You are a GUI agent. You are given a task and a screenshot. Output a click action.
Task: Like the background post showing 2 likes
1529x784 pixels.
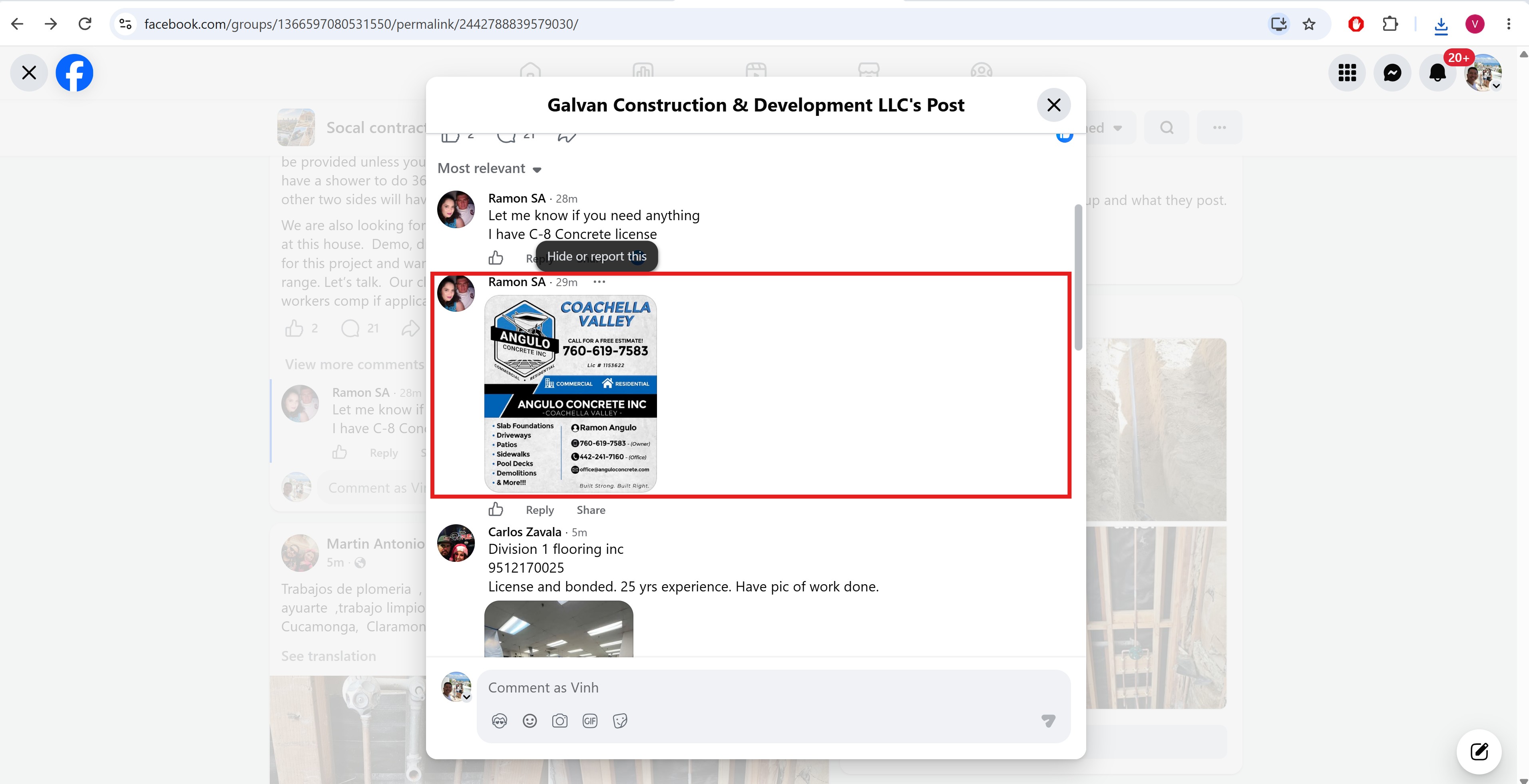pyautogui.click(x=295, y=328)
